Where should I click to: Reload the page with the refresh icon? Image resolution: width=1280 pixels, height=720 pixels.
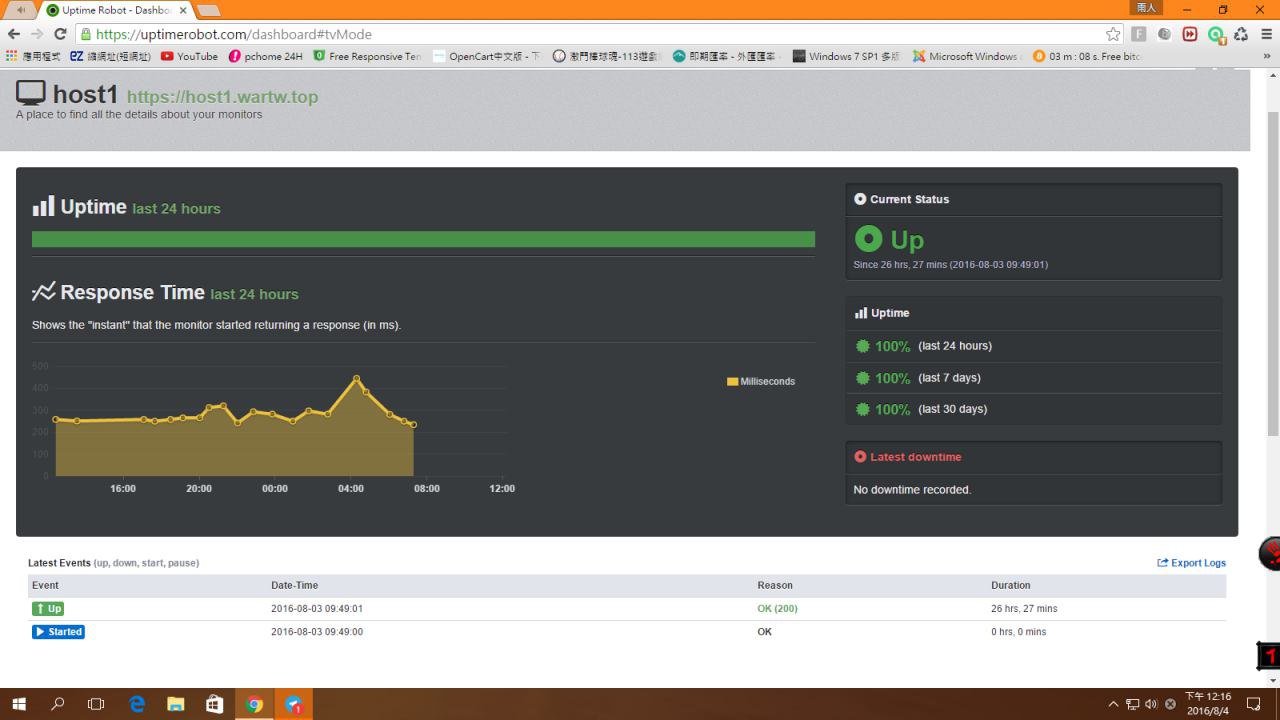[x=60, y=34]
